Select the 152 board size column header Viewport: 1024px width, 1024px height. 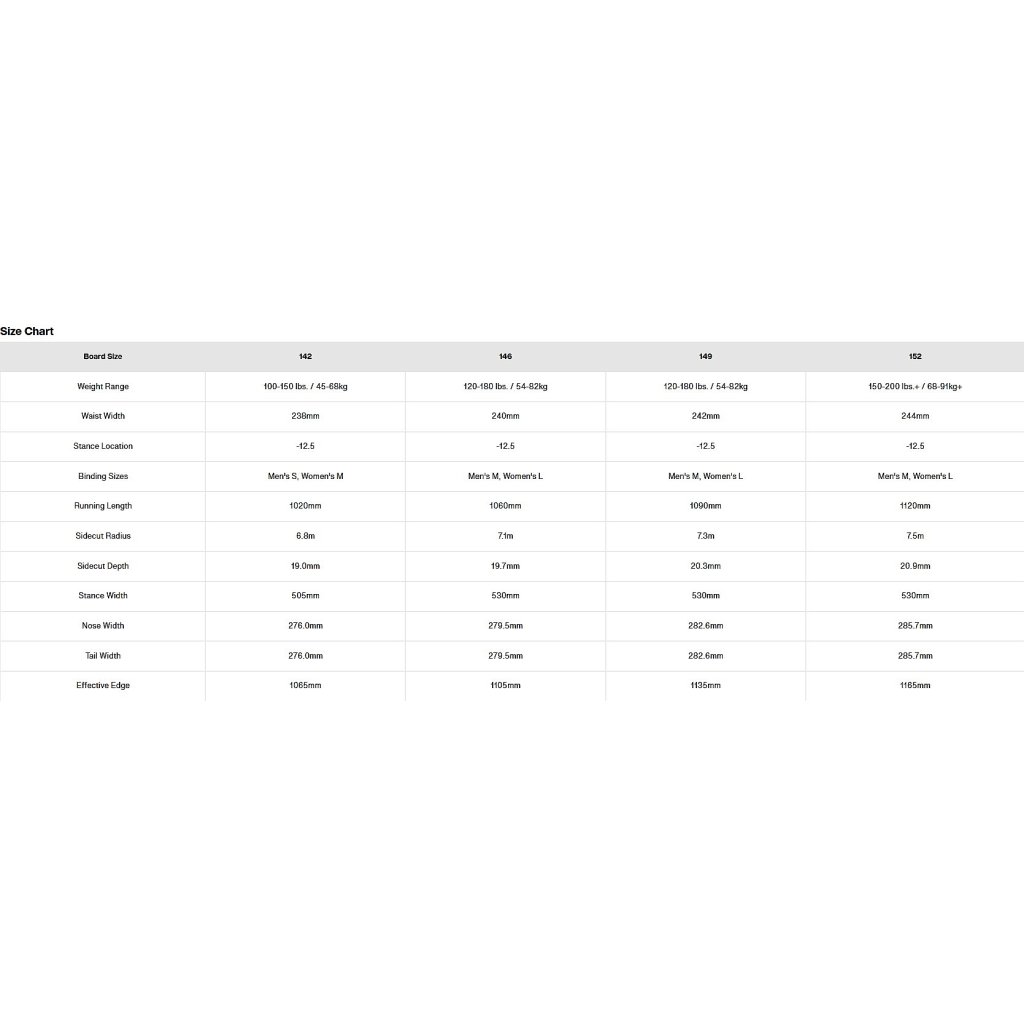(915, 357)
